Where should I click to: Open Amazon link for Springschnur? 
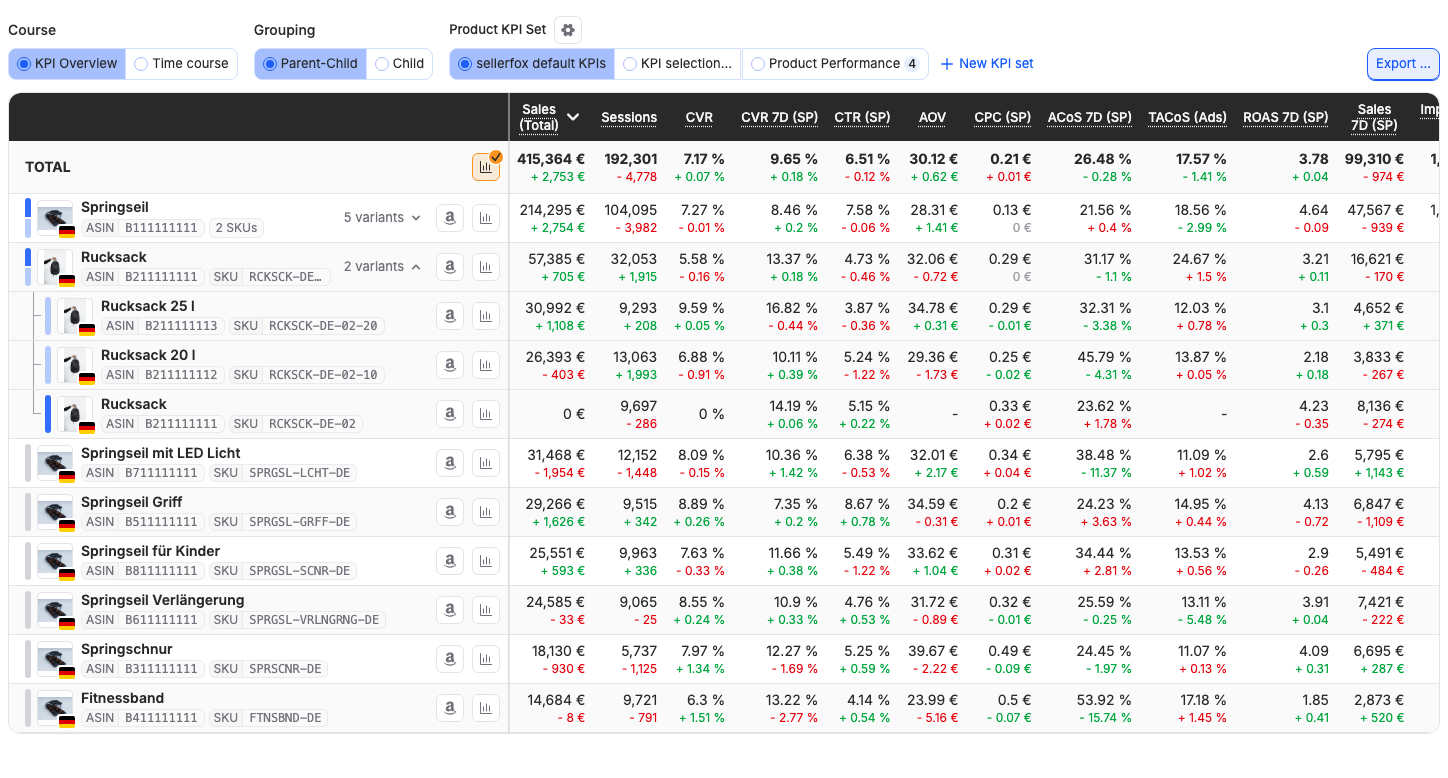[x=450, y=659]
